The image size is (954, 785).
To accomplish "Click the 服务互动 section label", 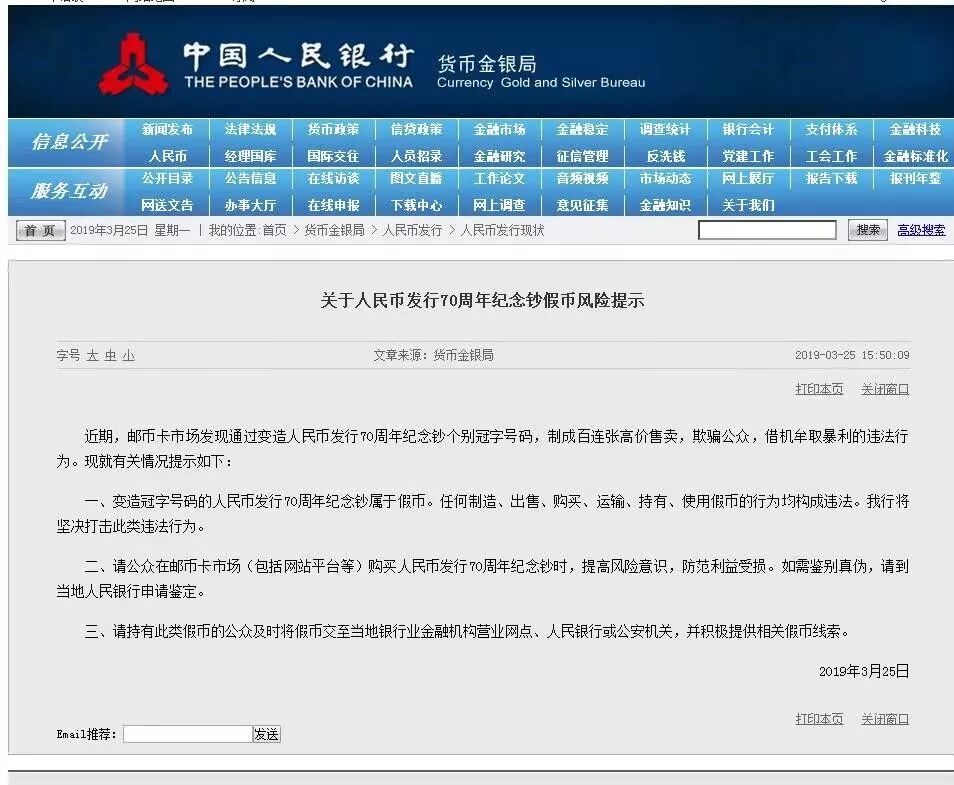I will tap(69, 191).
